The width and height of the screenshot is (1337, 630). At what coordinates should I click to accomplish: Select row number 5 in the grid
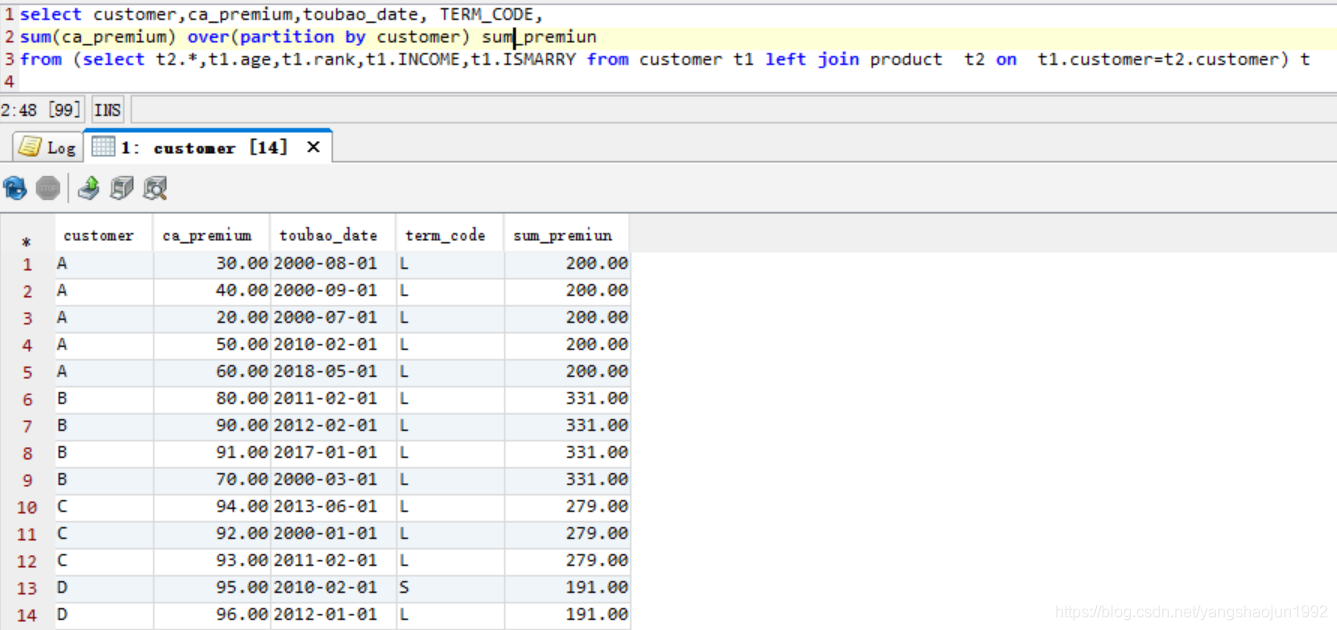[x=27, y=372]
